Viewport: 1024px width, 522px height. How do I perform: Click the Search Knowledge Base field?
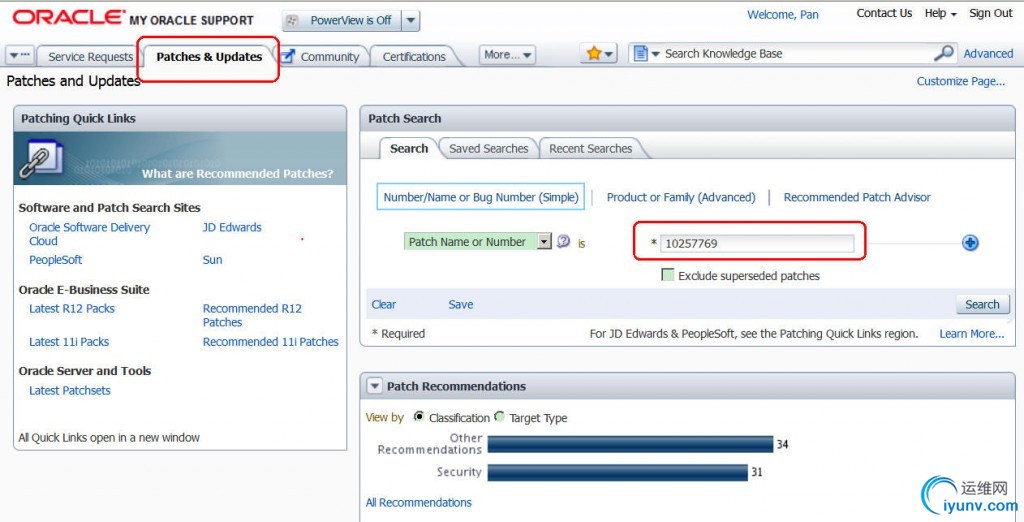[x=797, y=54]
